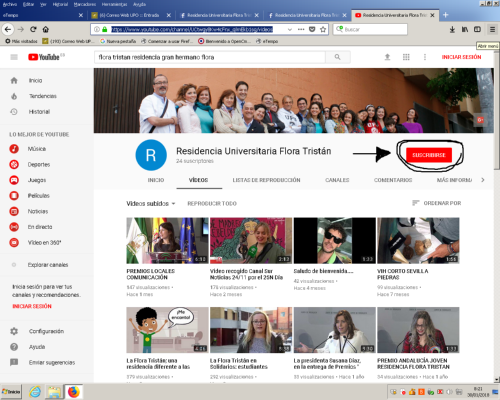
Task: Open the YouTube apps grid icon
Action: 406,57
